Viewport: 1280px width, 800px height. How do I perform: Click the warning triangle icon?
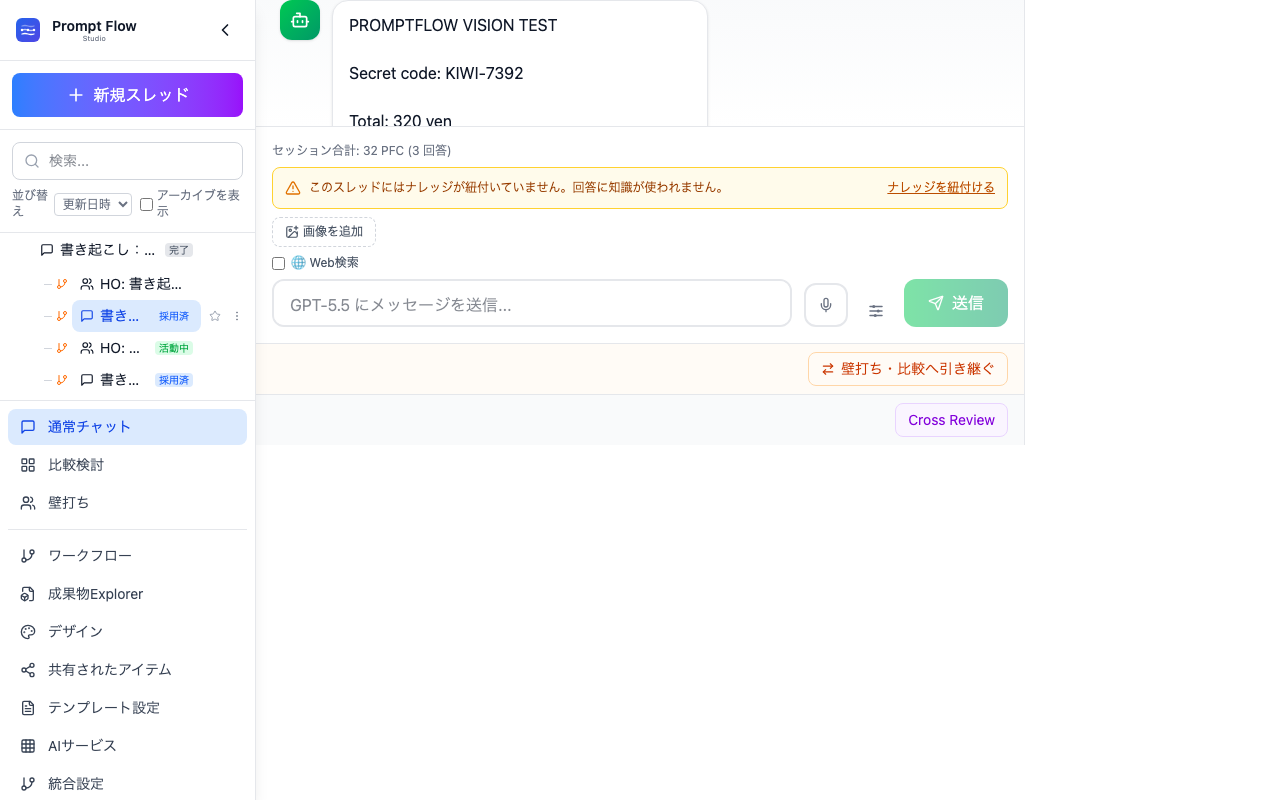click(293, 188)
